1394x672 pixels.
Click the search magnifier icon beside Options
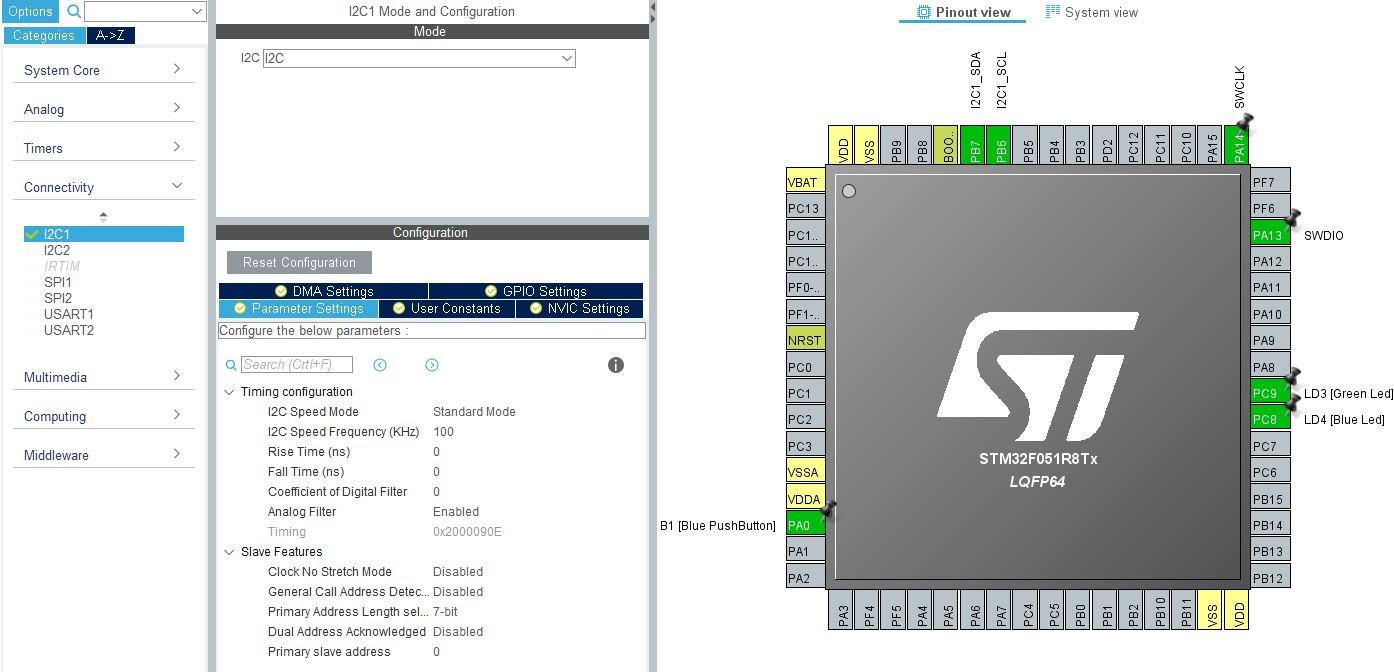click(x=74, y=12)
